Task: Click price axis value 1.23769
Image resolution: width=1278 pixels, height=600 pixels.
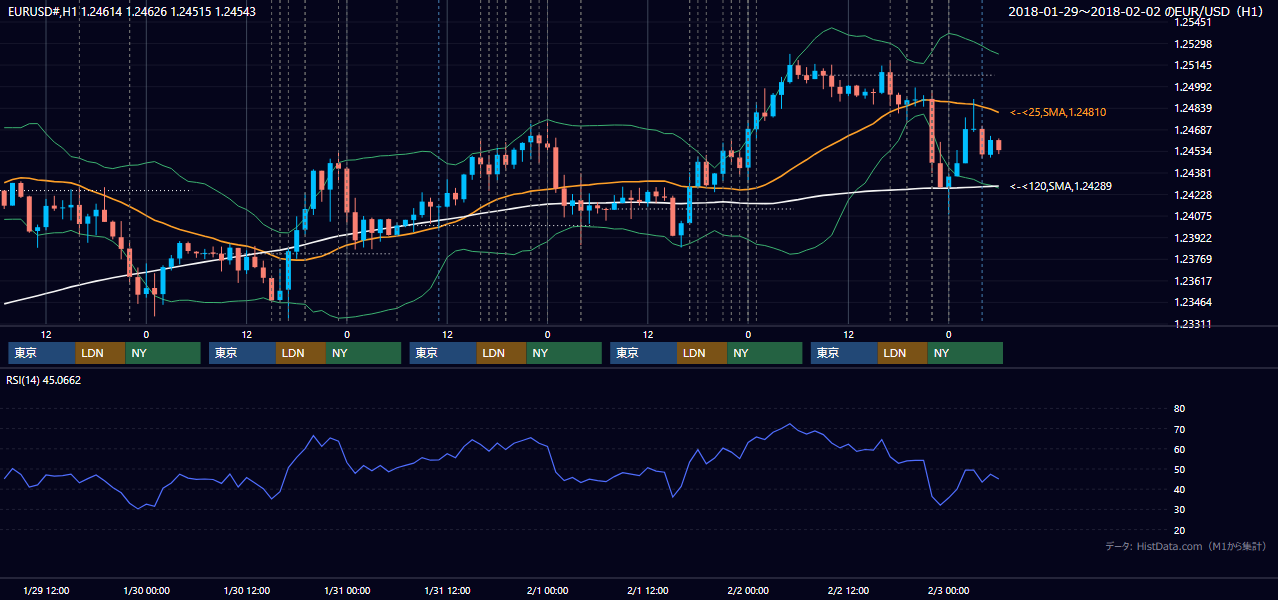Action: 1193,259
